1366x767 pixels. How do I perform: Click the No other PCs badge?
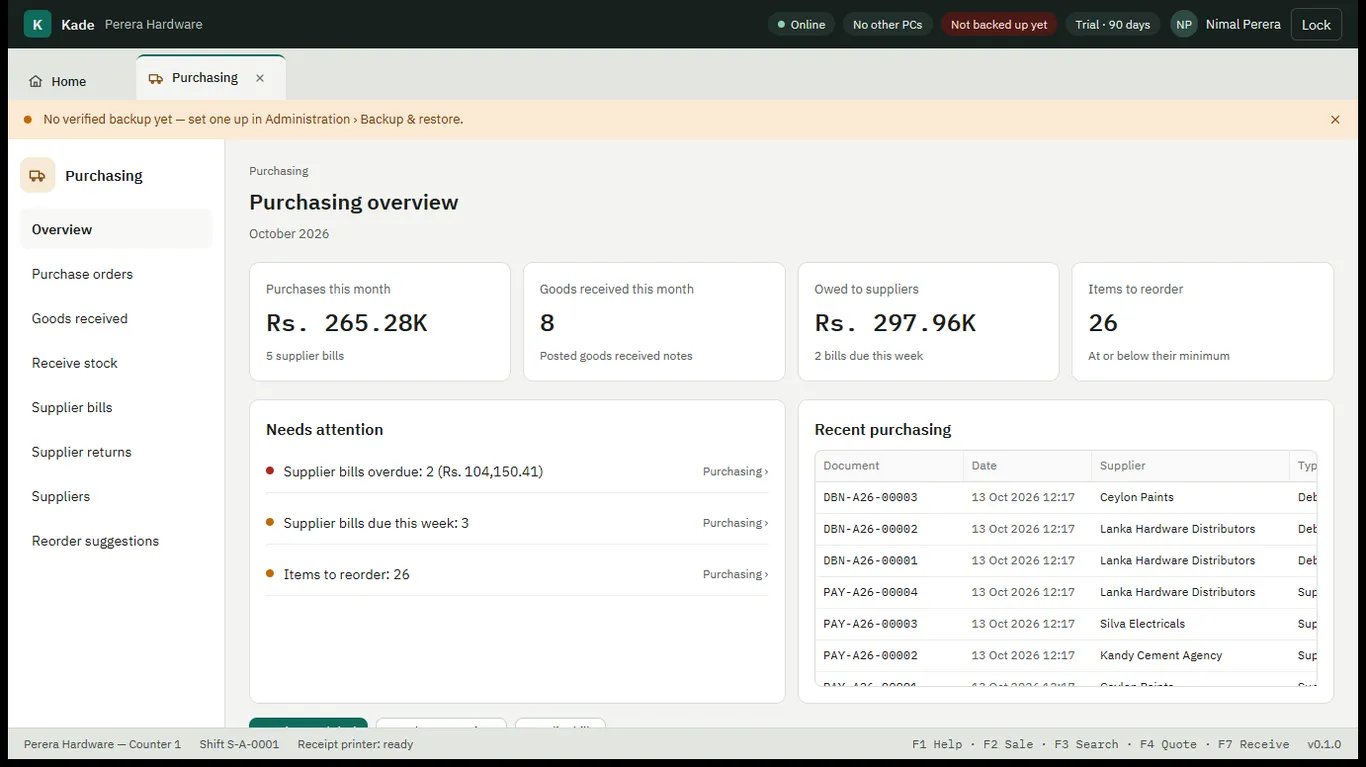[x=887, y=25]
